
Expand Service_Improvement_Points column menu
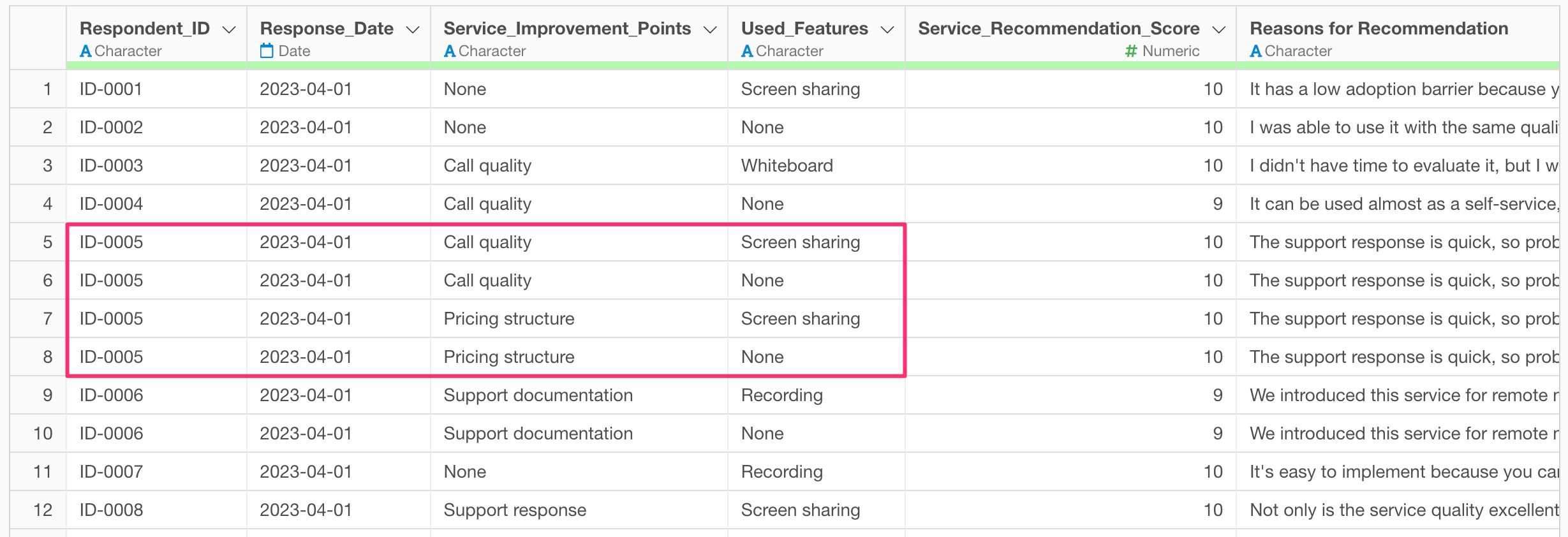tap(710, 29)
